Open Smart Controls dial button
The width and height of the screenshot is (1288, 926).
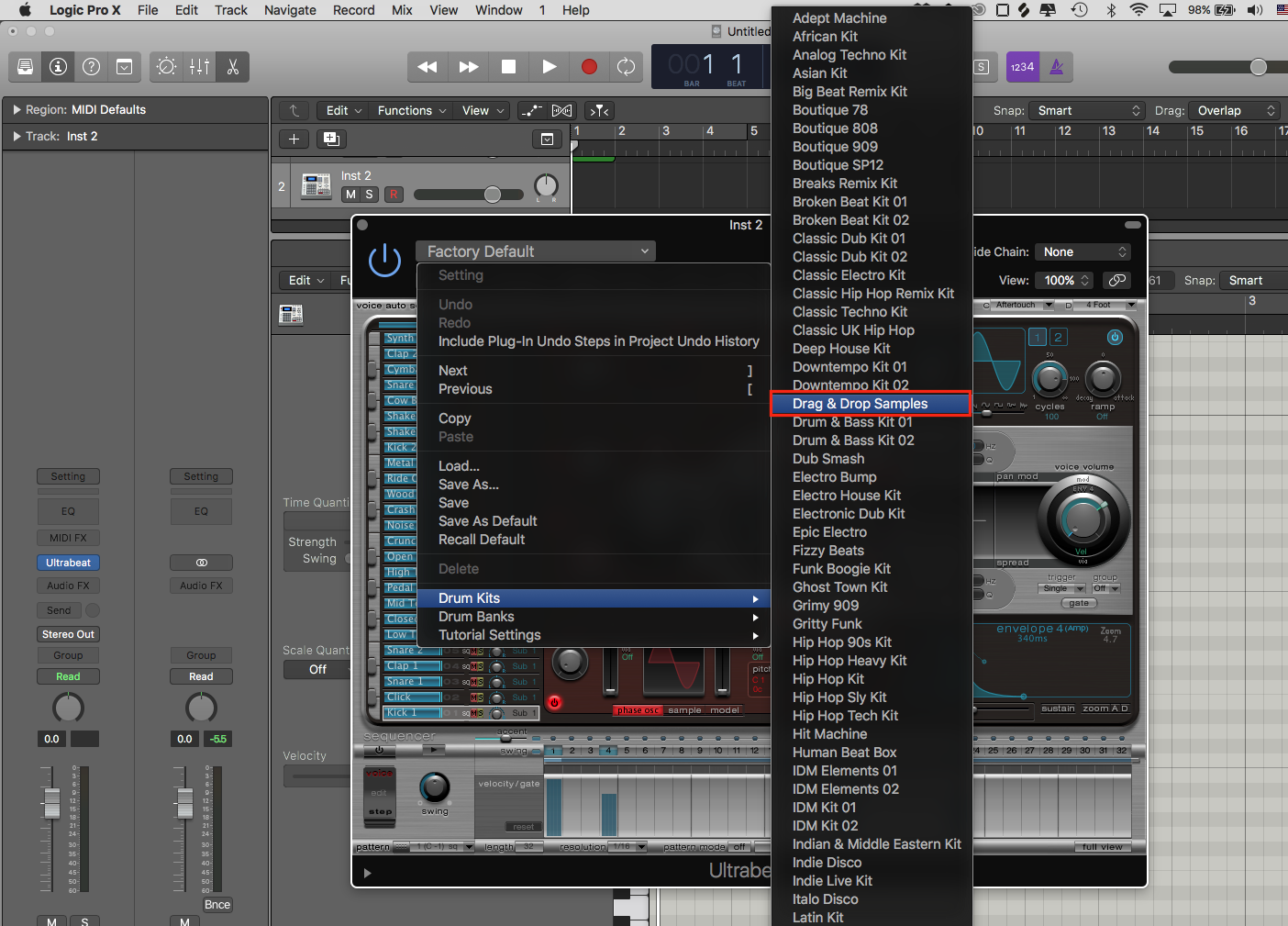point(167,67)
